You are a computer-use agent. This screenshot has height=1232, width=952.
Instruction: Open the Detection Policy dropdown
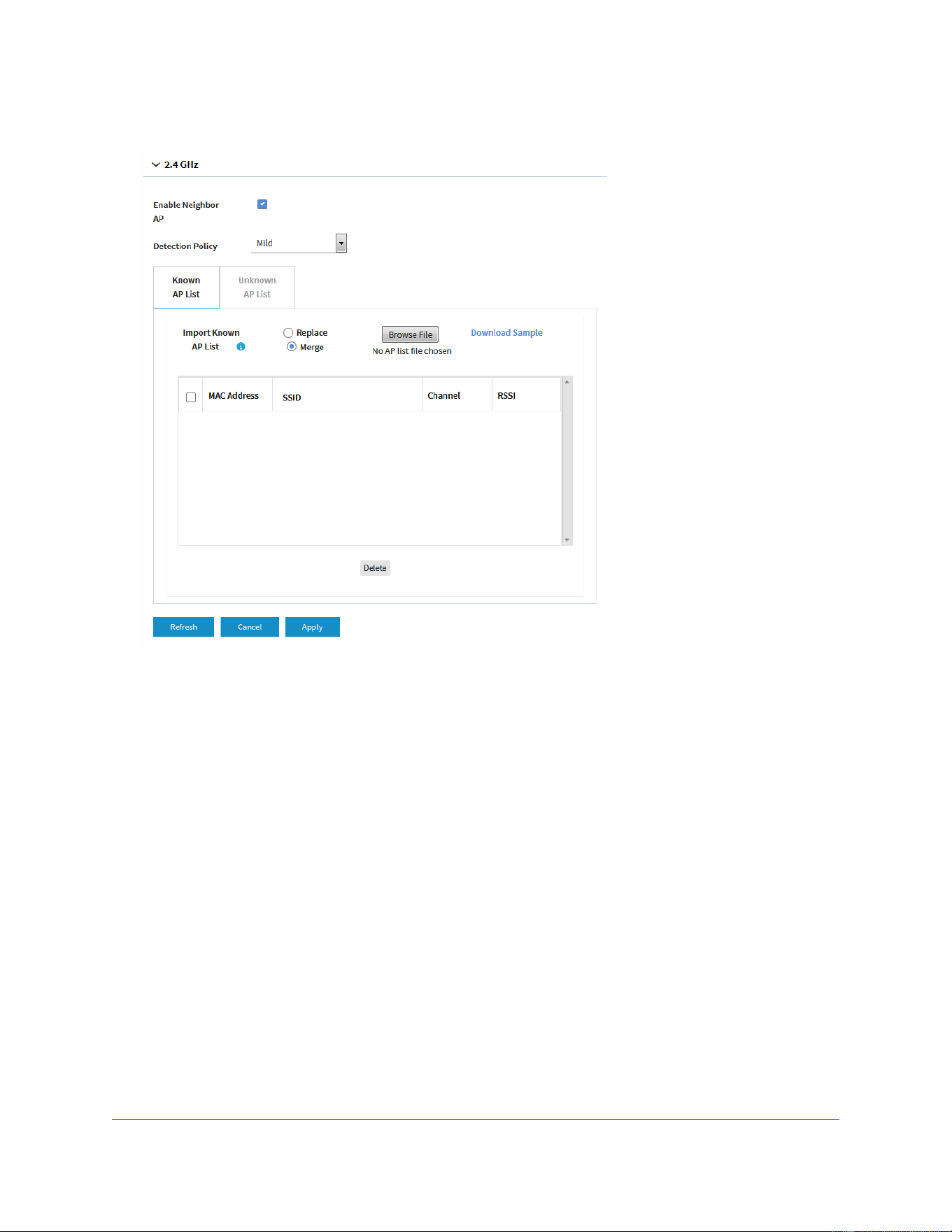[299, 243]
